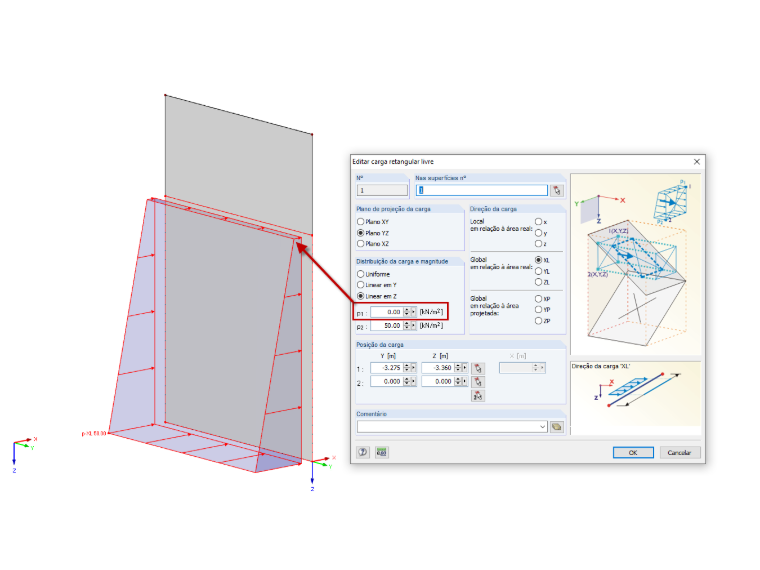Open the flyout arrow of Z field row 1
Viewport: 760px width, 570px height.
(465, 368)
